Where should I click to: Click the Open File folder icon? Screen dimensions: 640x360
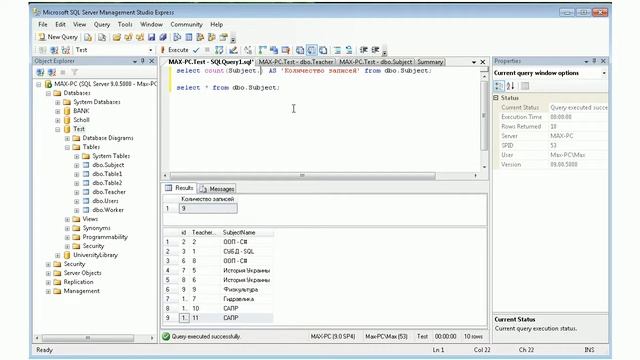(117, 38)
